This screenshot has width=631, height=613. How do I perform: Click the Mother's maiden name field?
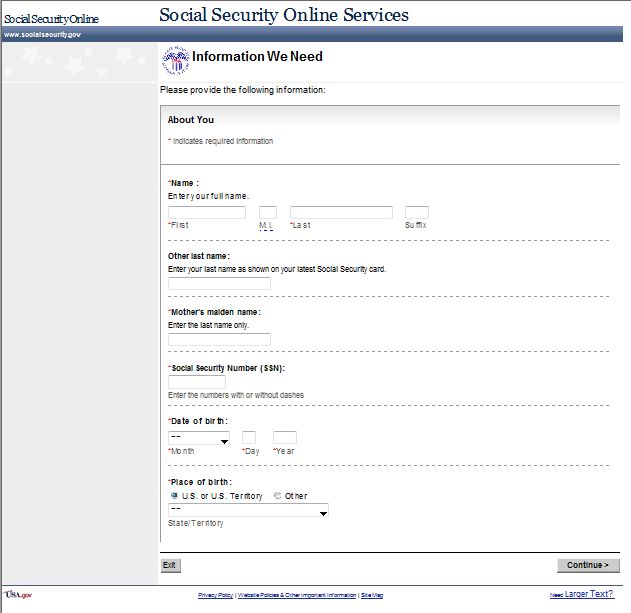click(219, 339)
